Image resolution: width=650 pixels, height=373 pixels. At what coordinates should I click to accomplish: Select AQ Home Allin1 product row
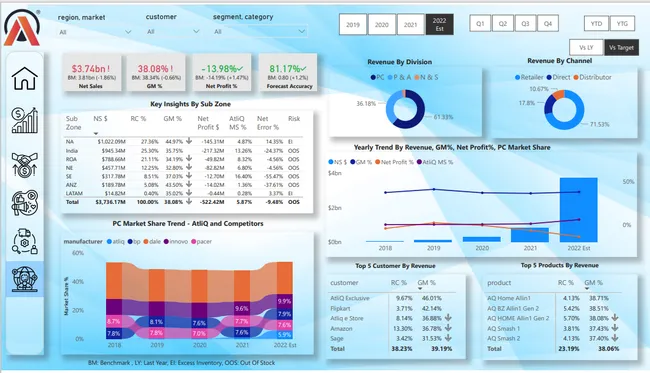pos(554,298)
